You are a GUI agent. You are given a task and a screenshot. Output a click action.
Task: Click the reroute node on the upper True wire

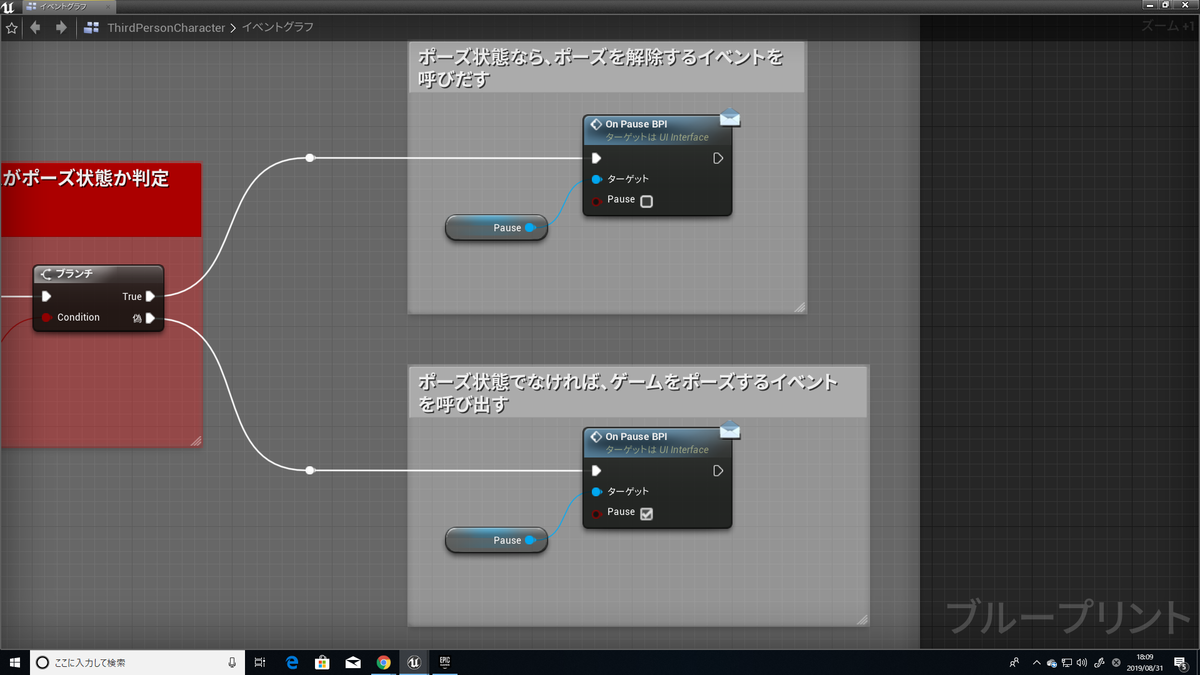[310, 158]
